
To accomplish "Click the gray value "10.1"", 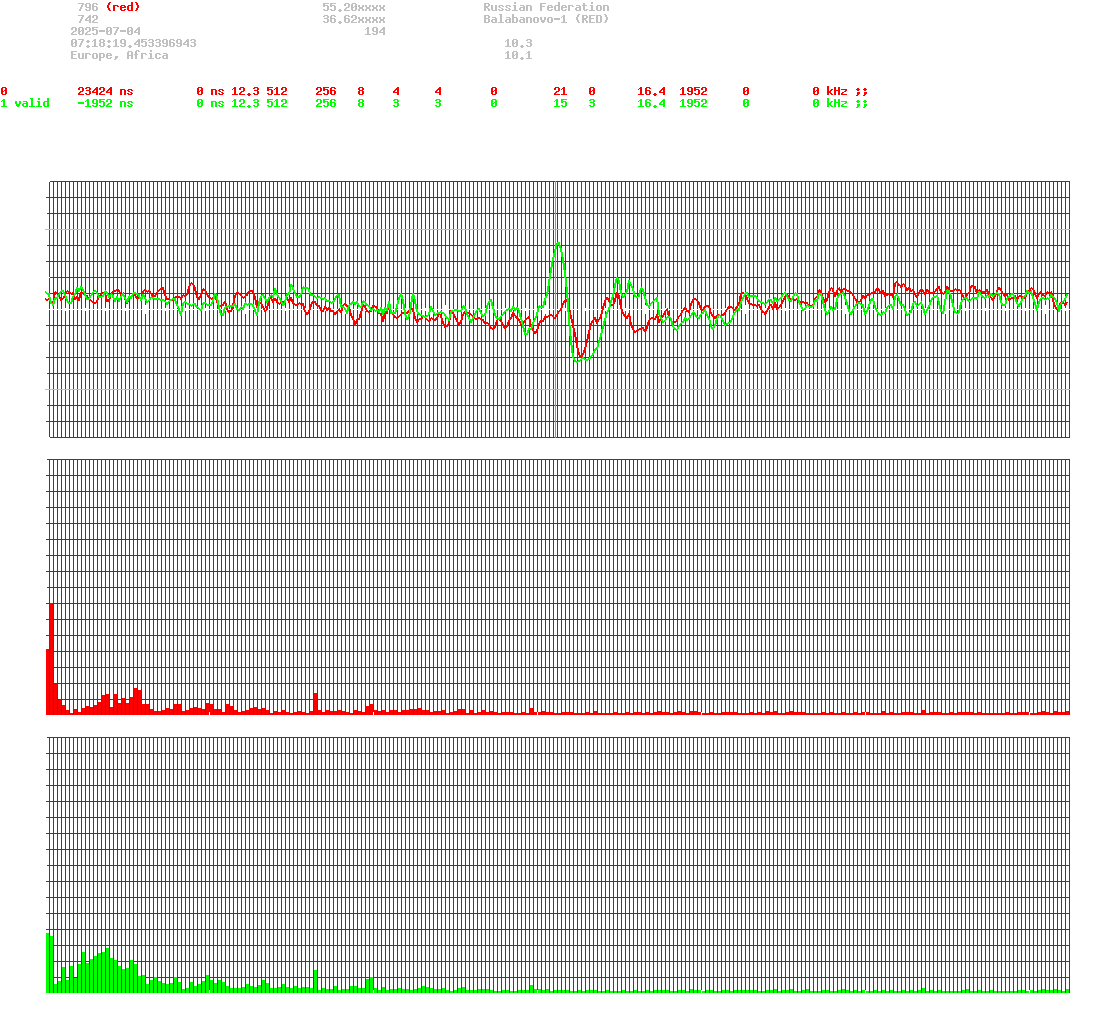I will point(518,55).
